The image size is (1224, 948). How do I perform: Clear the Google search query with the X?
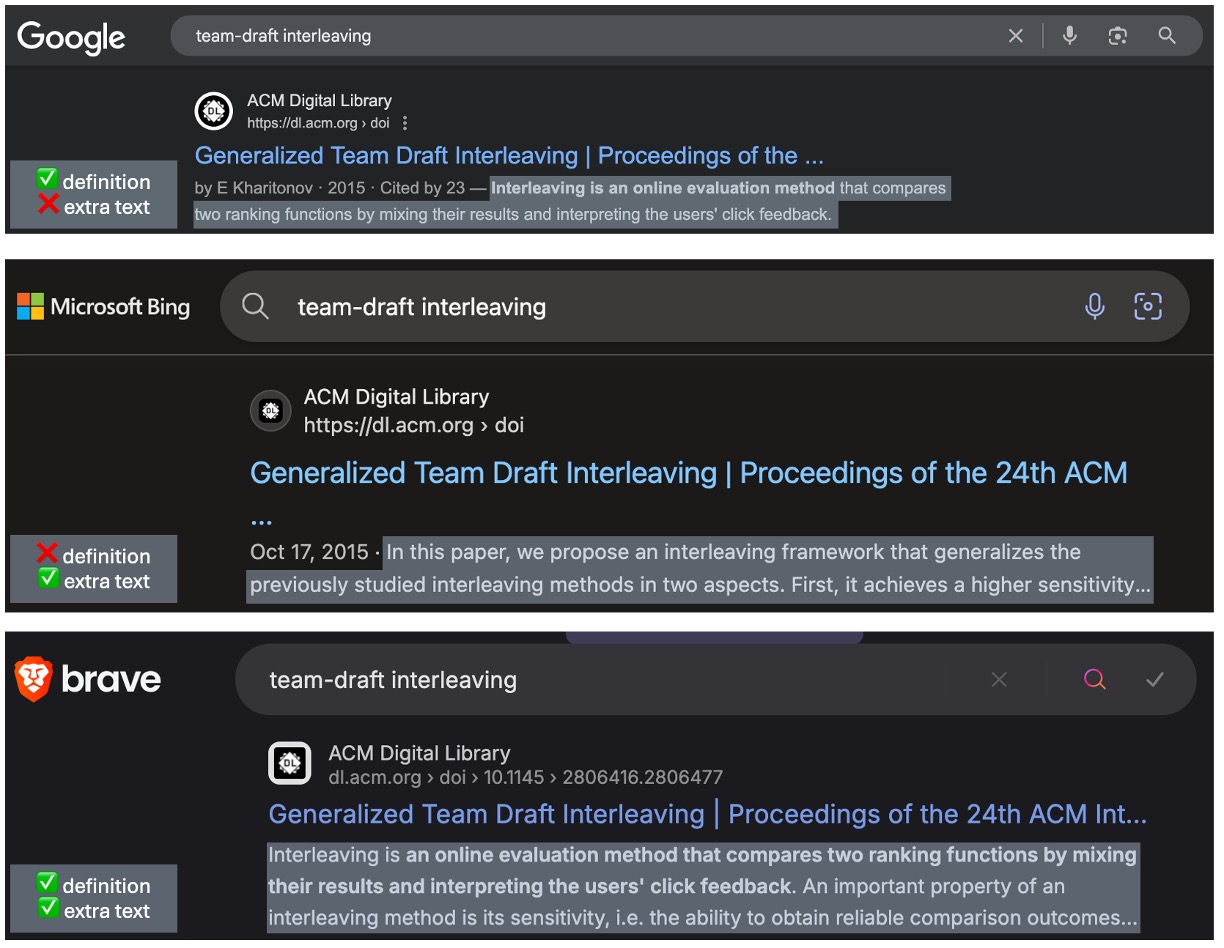(1015, 35)
